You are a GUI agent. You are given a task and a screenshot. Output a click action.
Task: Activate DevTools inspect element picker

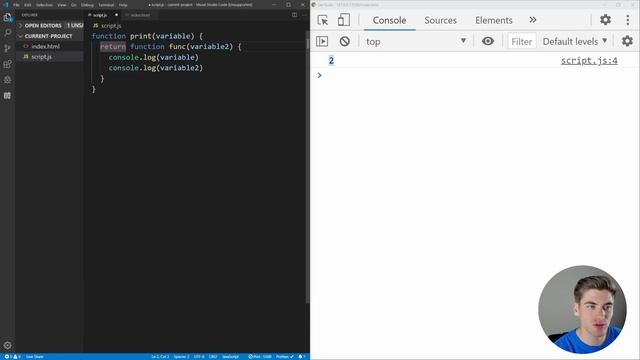322,20
